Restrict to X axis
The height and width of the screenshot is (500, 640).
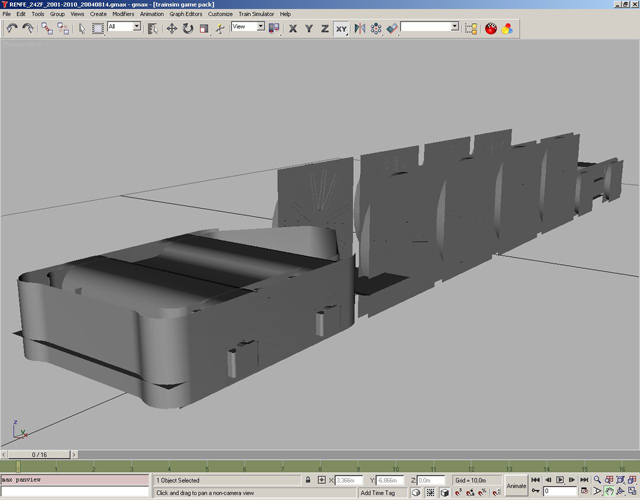[x=293, y=28]
